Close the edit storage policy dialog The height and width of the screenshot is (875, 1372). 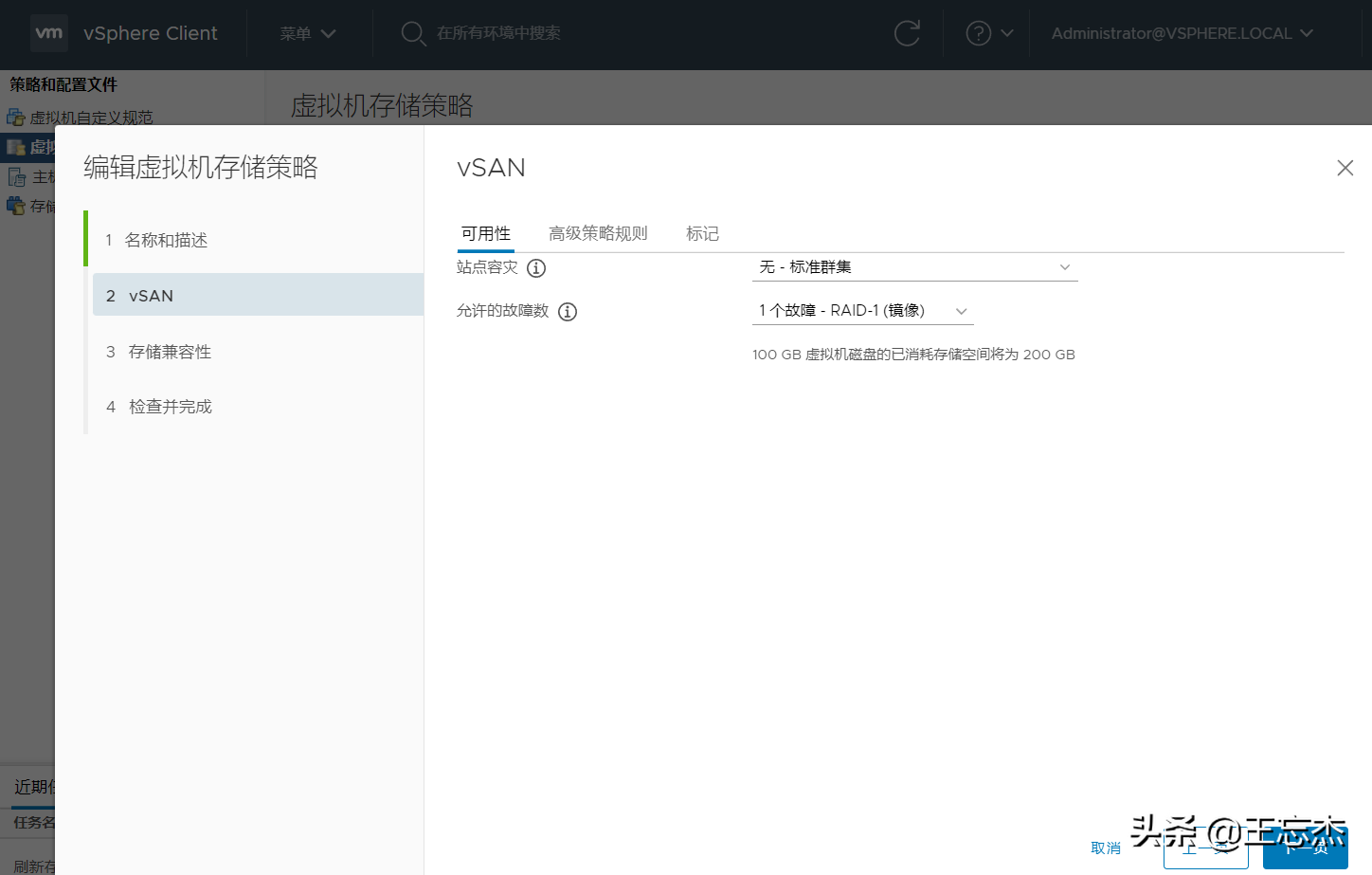click(1345, 168)
